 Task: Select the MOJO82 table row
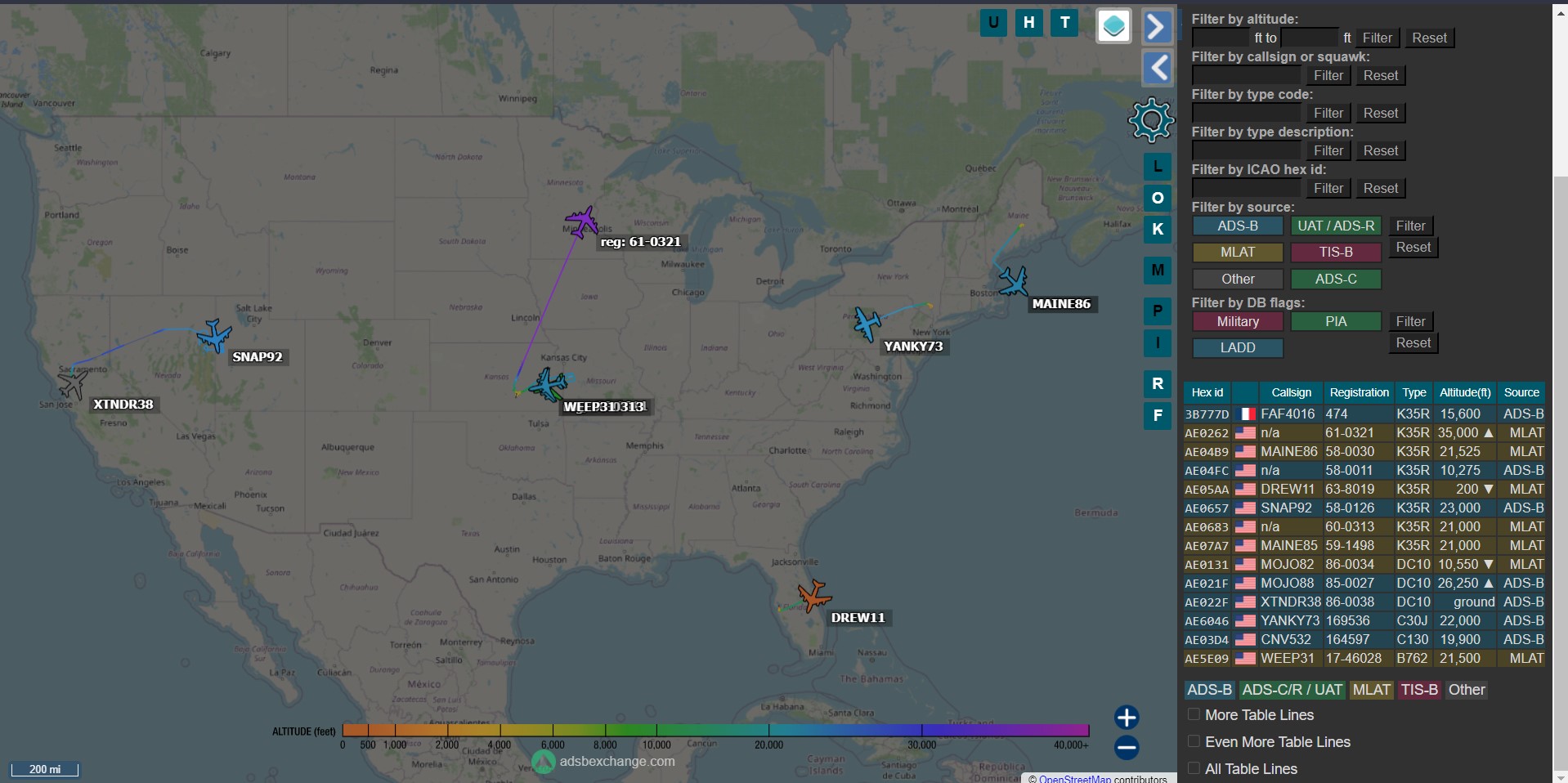point(1364,565)
